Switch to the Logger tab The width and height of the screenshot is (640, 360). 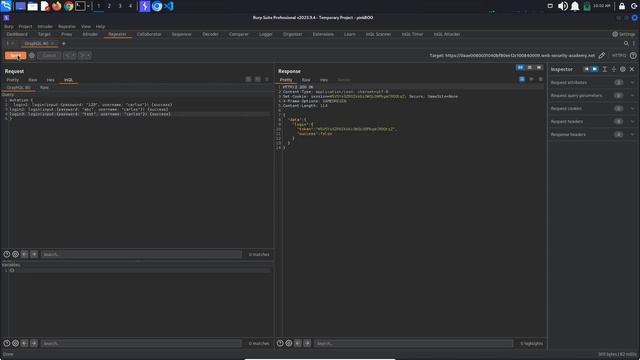coord(266,34)
